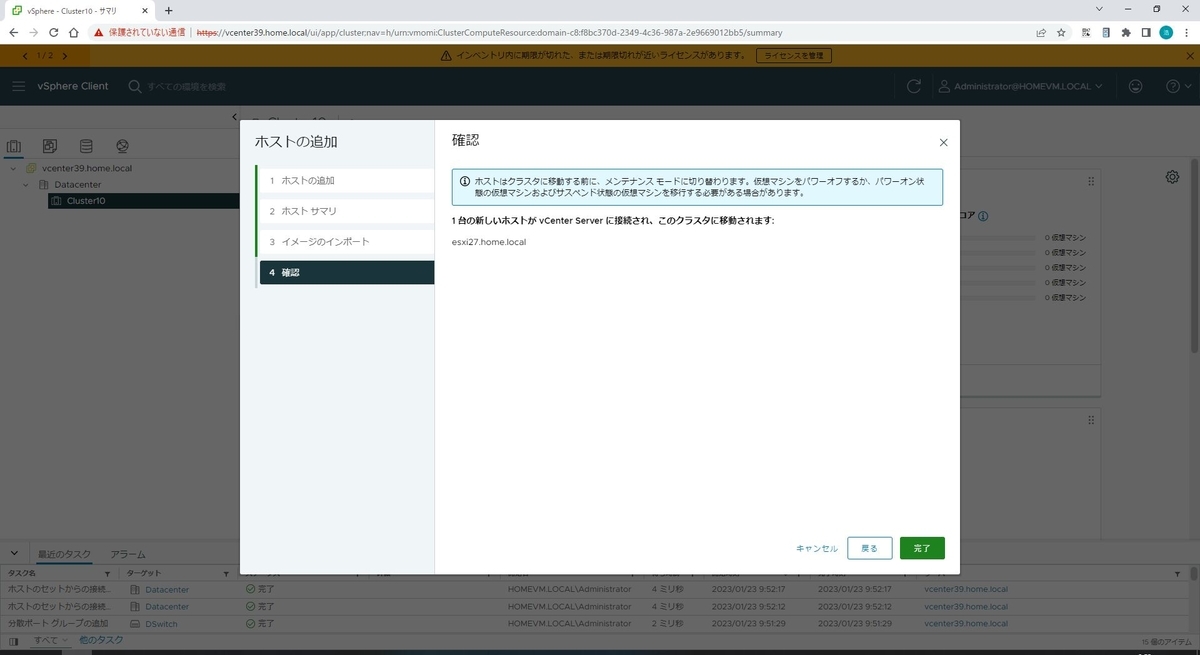Click the esxi27.home.local host name
Viewport: 1200px width, 655px height.
489,242
